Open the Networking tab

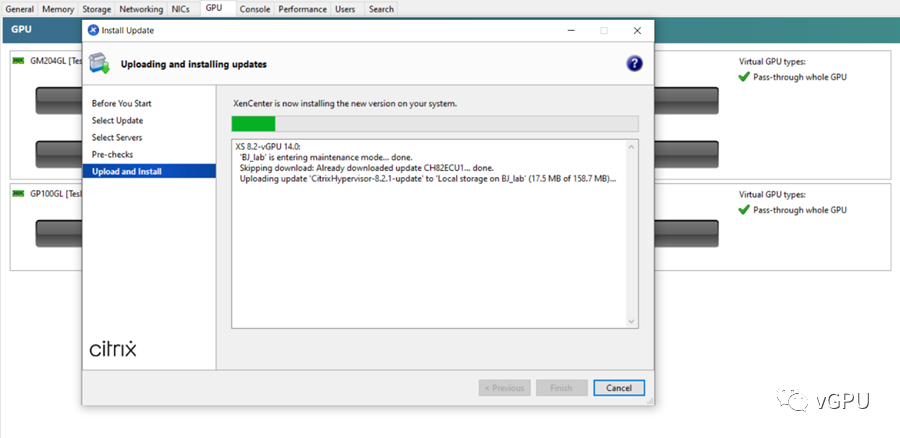tap(142, 9)
